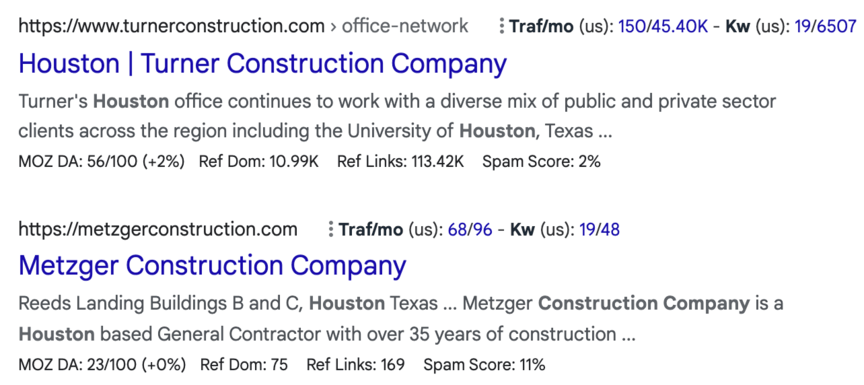Click the https://metzgerconstruction.com URL text
The width and height of the screenshot is (864, 385).
tap(158, 229)
